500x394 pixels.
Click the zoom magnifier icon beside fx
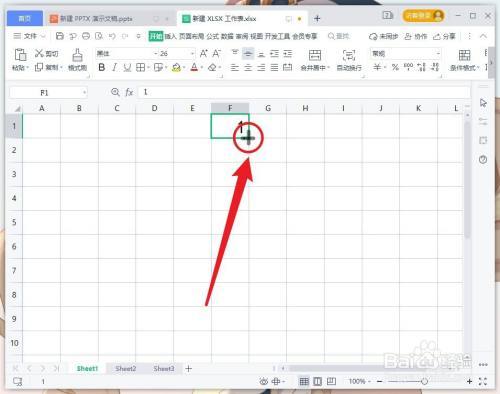115,92
